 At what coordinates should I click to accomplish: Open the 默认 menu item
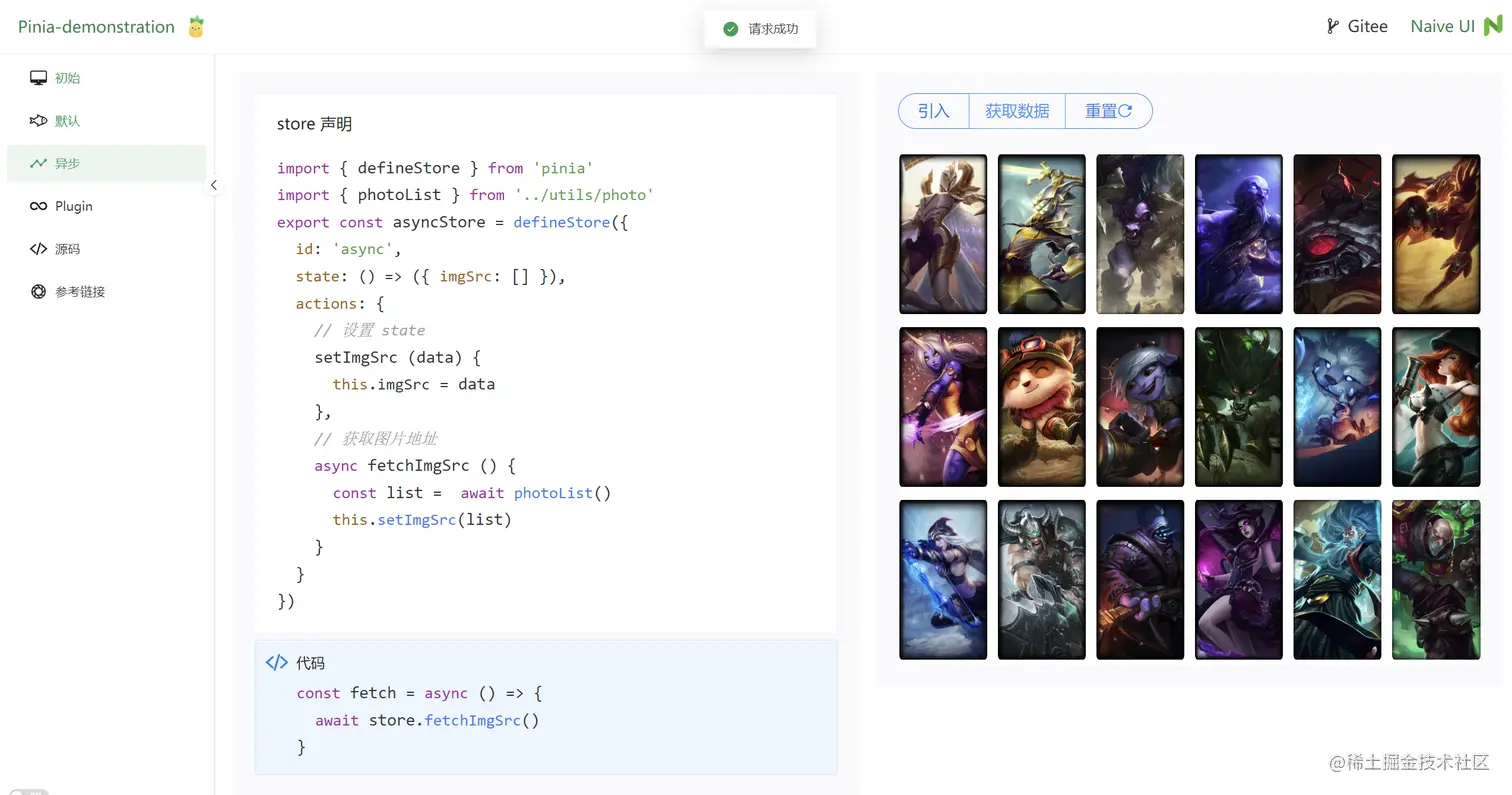click(x=106, y=121)
